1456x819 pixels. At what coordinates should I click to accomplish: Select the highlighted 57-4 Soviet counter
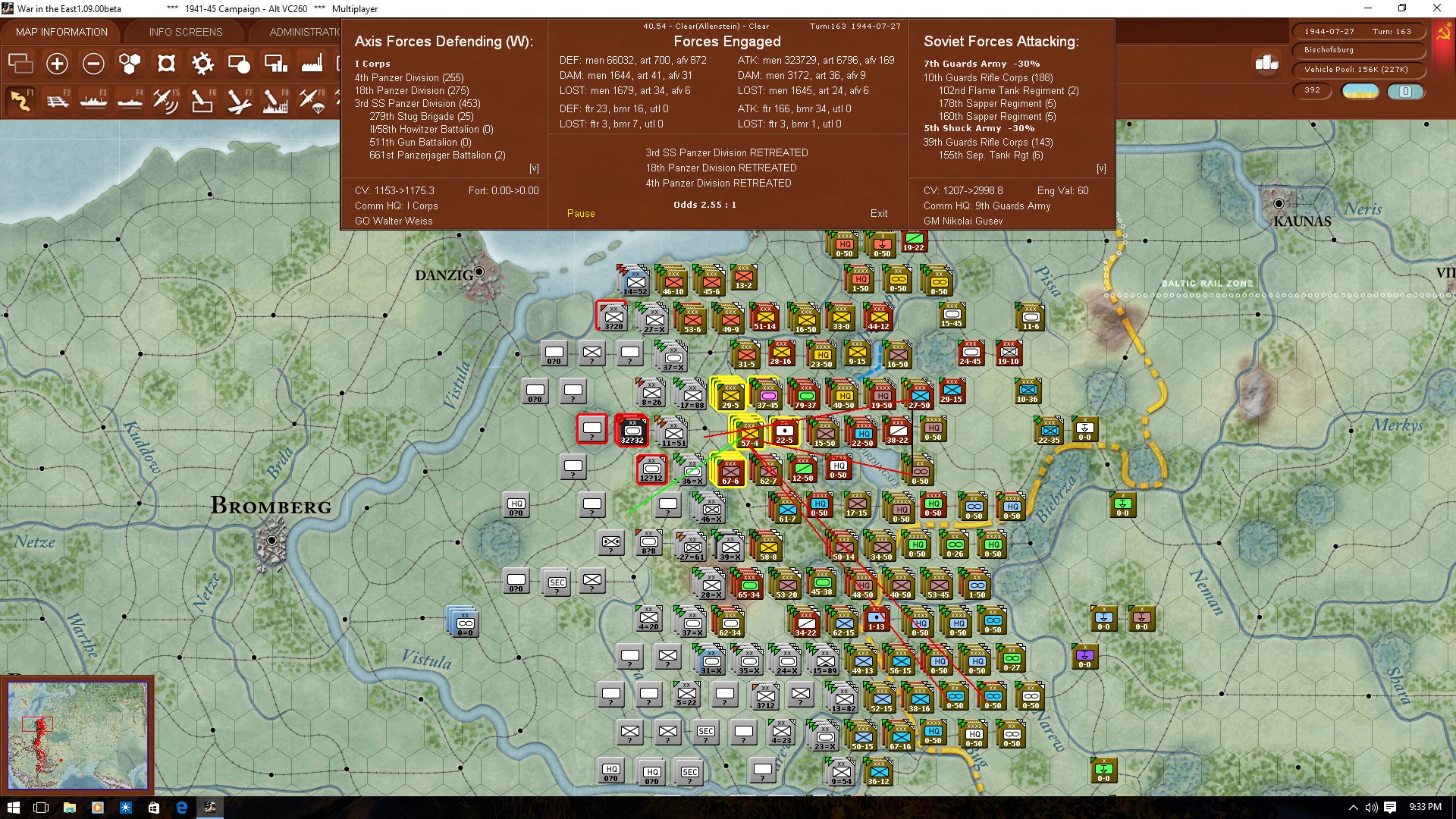point(749,432)
